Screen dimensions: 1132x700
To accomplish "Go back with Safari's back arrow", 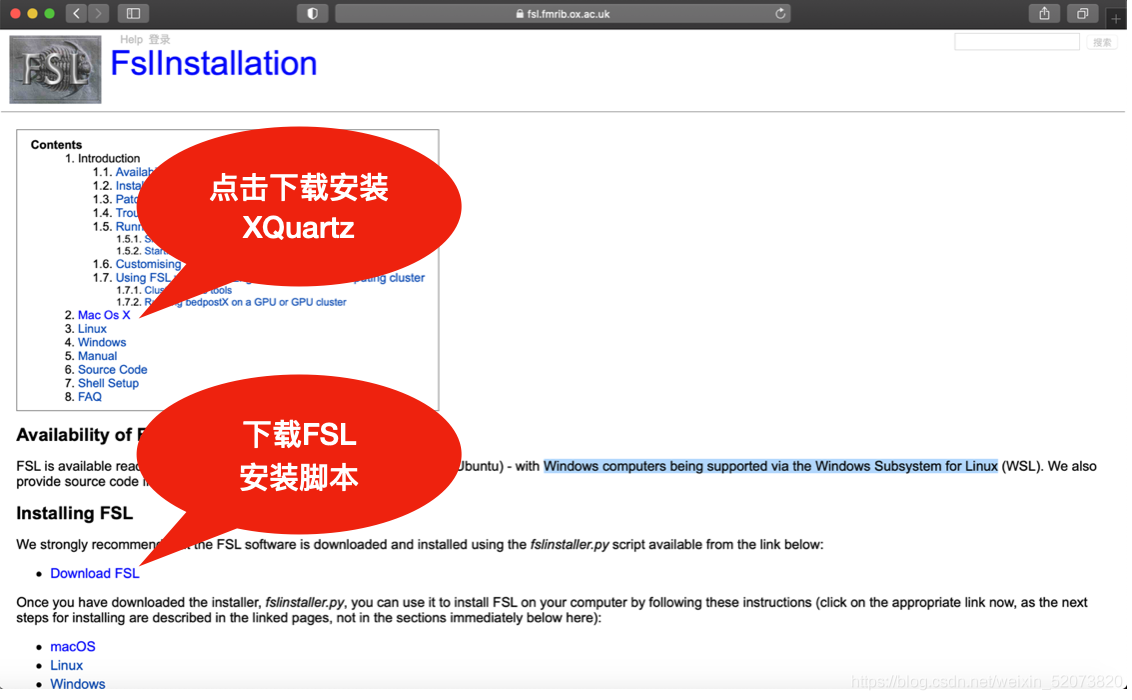I will [x=77, y=13].
